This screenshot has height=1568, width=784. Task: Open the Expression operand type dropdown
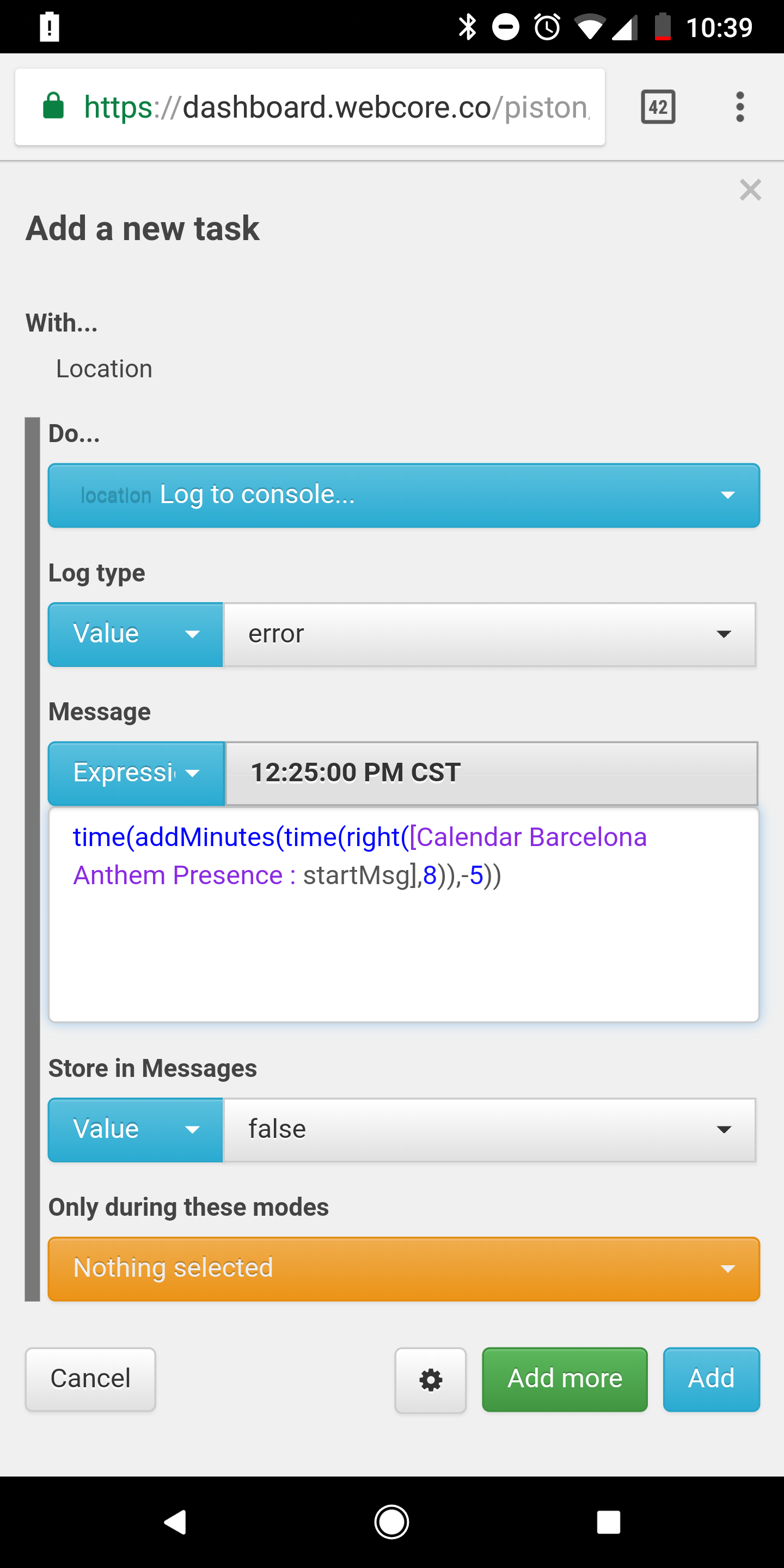(x=136, y=773)
